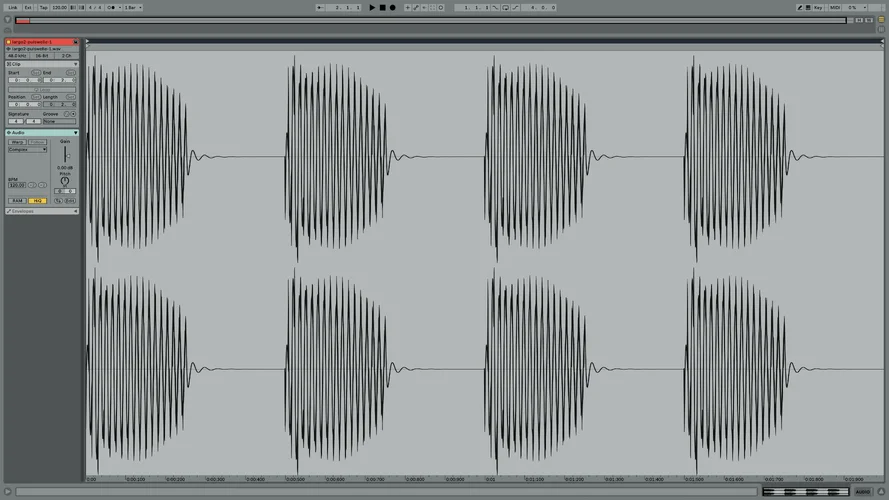The height and width of the screenshot is (500, 889).
Task: Toggle the clip Loop button
Action: 42,90
